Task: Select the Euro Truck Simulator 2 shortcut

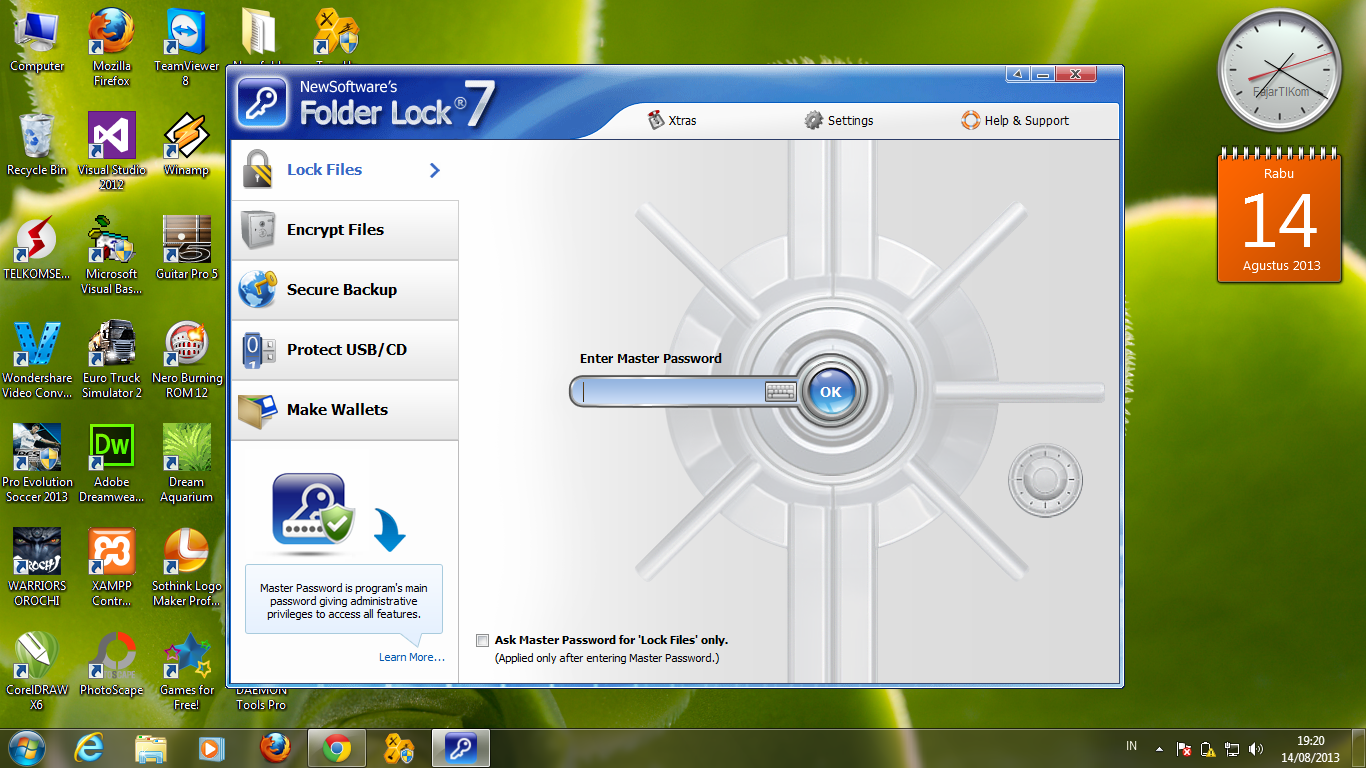Action: [112, 360]
